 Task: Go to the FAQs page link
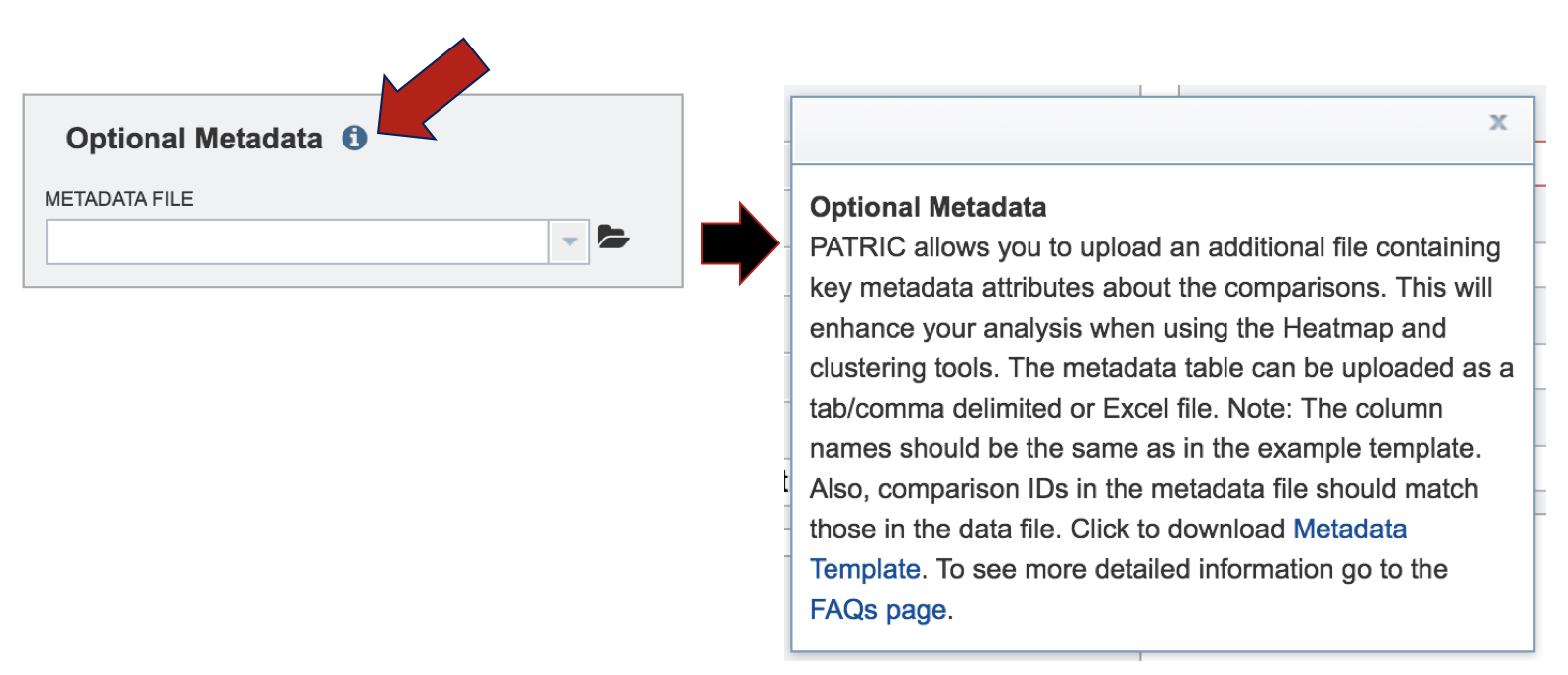pos(877,610)
